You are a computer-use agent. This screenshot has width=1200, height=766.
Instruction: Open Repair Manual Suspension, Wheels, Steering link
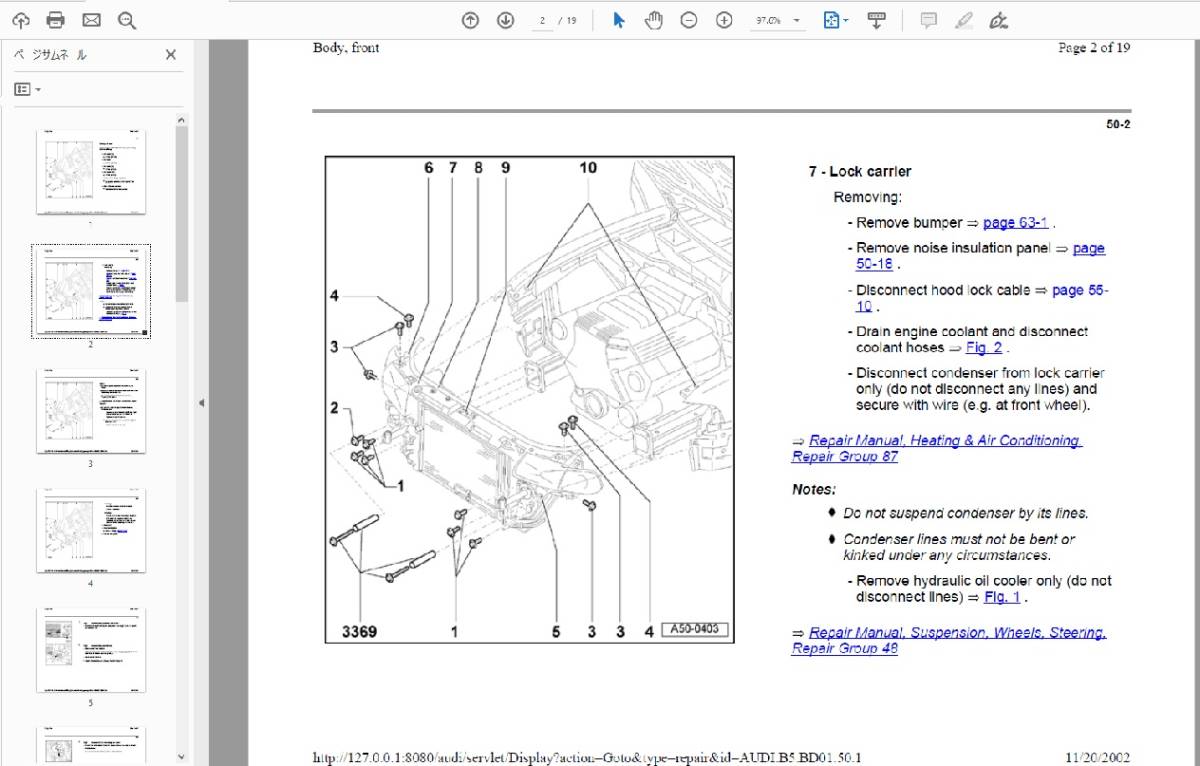[948, 640]
